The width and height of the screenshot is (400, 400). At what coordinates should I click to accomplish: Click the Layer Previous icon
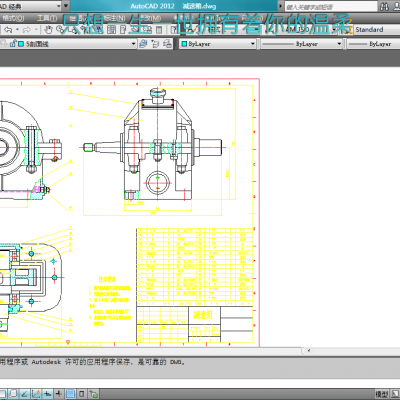155,44
